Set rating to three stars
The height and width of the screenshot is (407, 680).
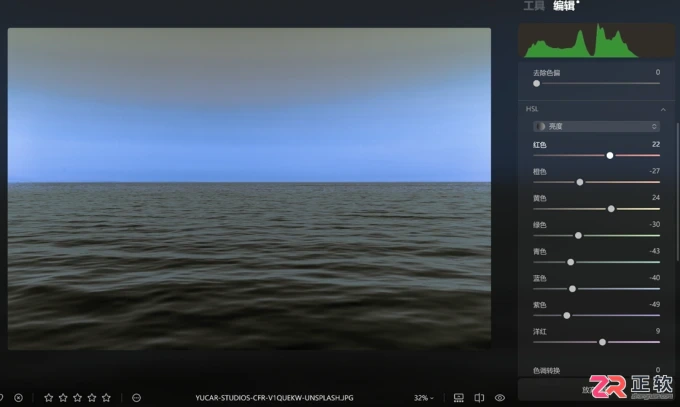77,397
